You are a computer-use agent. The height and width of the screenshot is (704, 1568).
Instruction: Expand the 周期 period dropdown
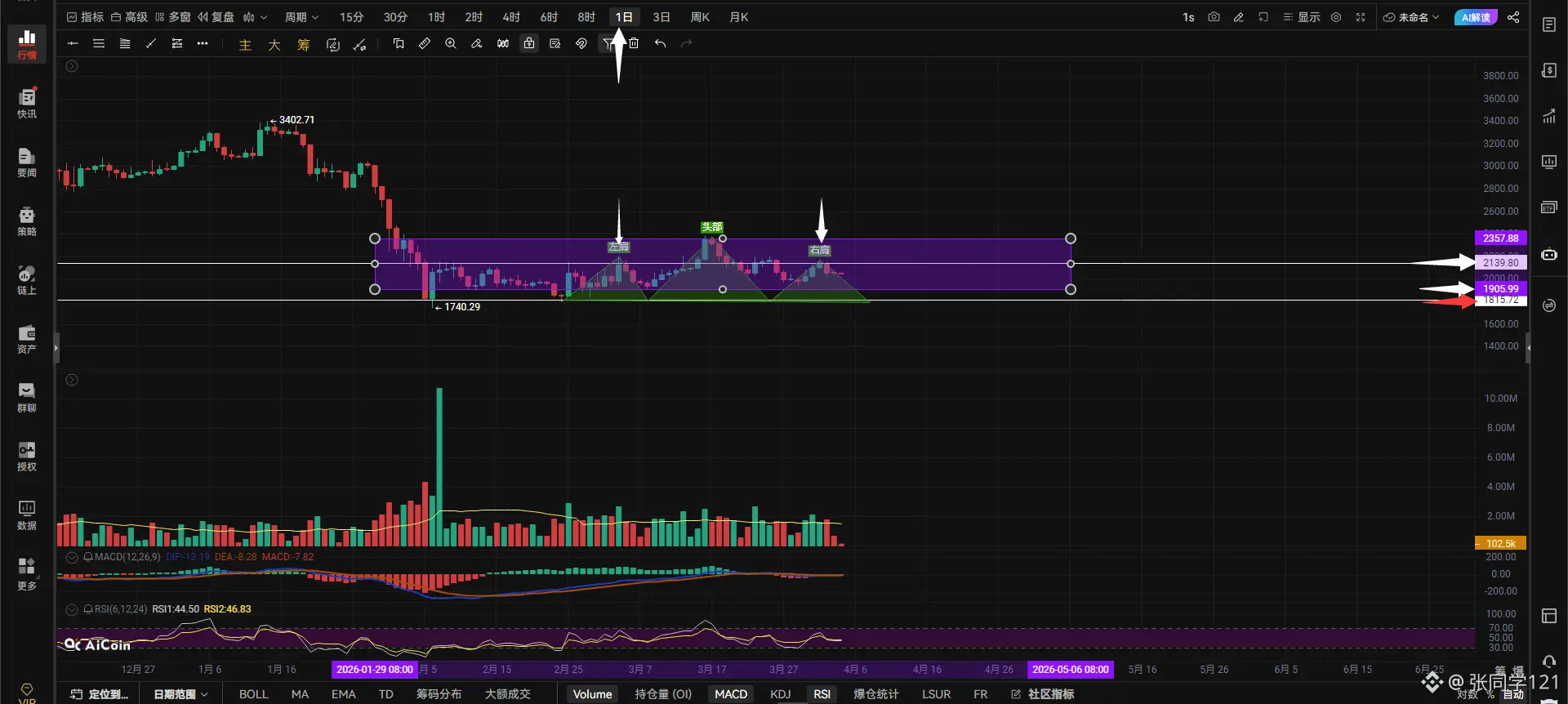(x=301, y=17)
